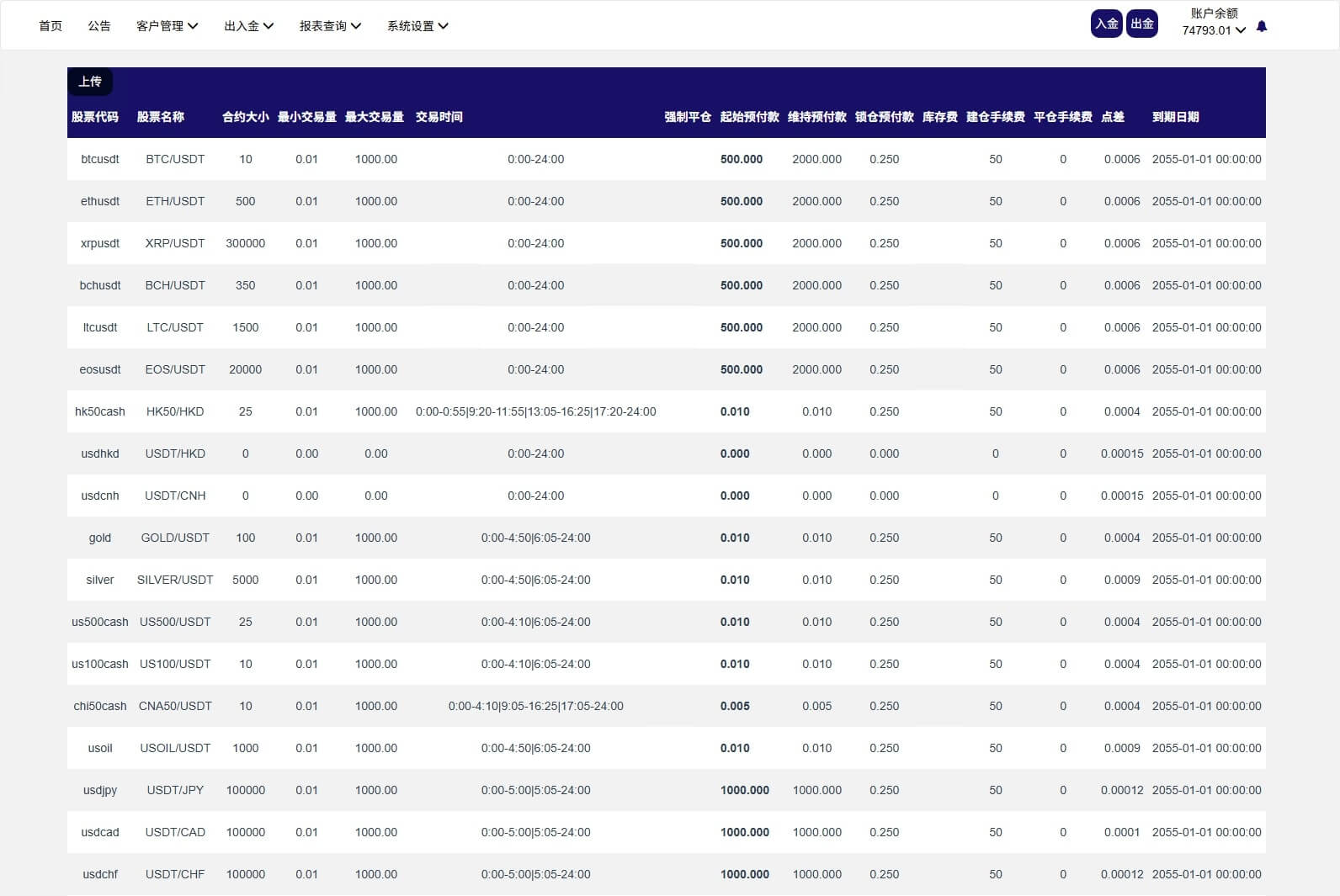Expand the 客户管理 dropdown menu
1340x896 pixels.
167,26
